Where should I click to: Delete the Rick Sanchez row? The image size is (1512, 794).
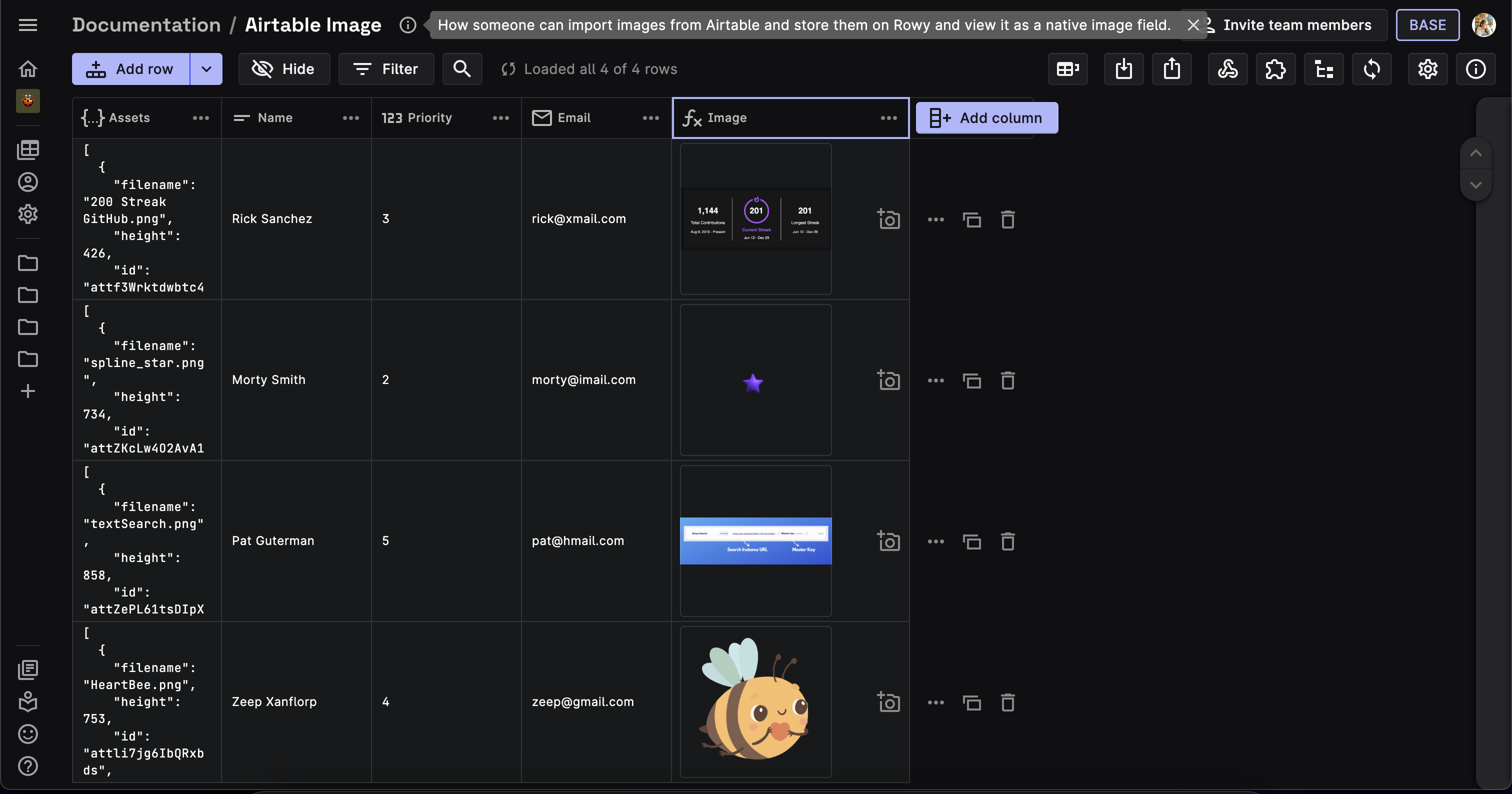coord(1007,219)
